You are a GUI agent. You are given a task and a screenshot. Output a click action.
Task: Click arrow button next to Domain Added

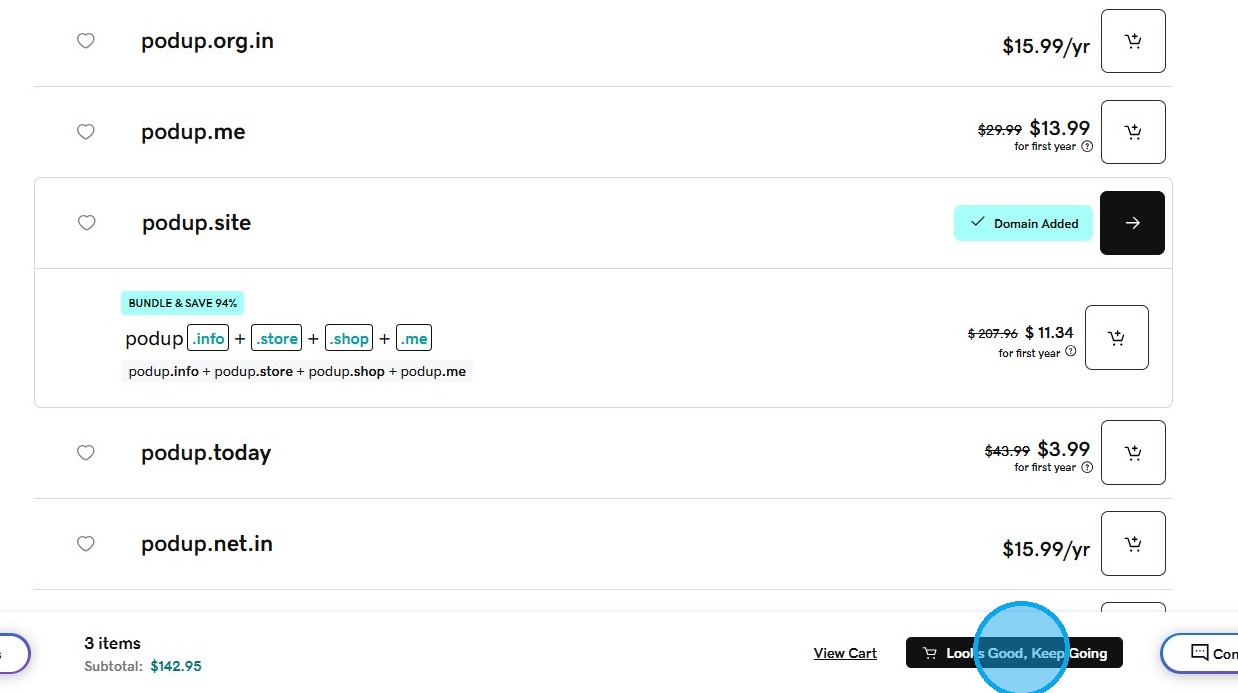coord(1132,223)
